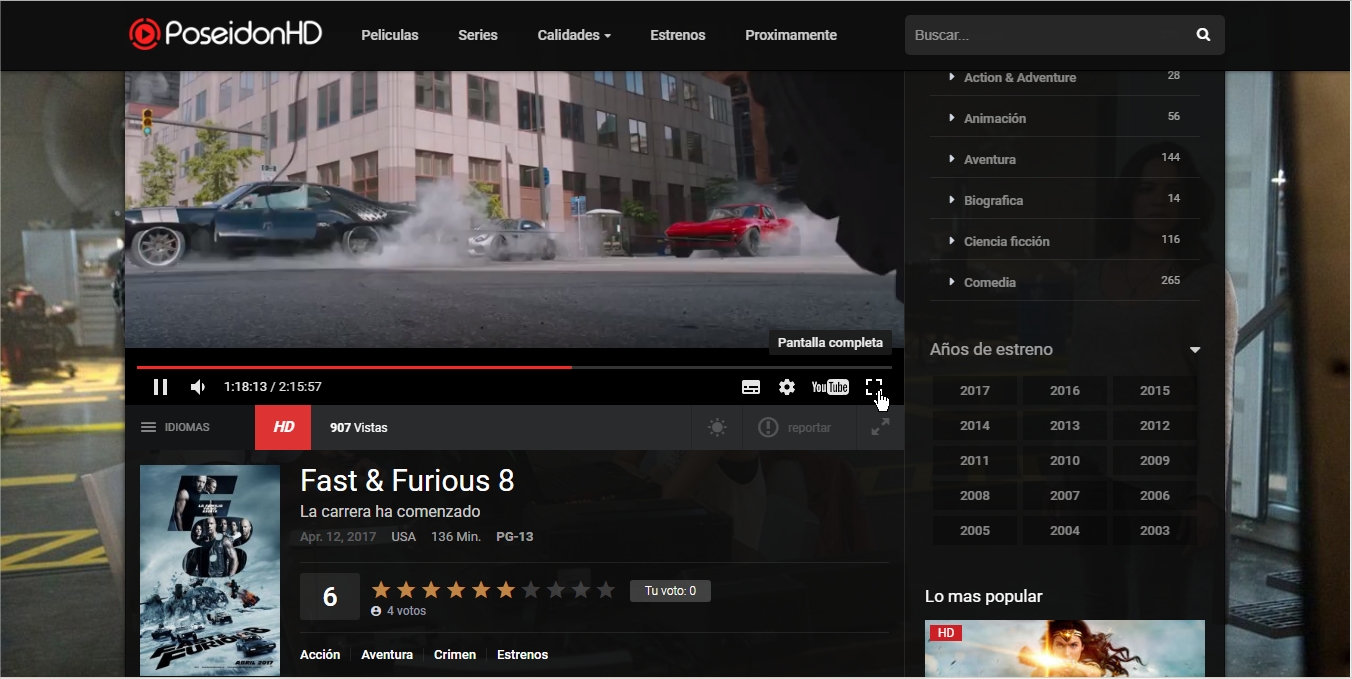
Task: Click the search magnifier icon
Action: (1203, 35)
